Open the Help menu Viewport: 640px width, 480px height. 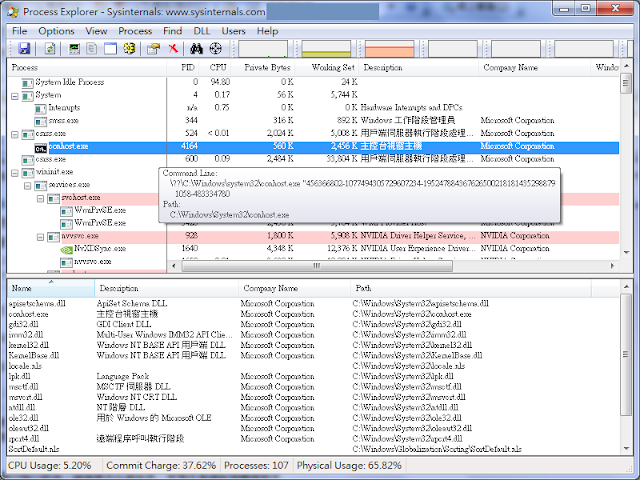(x=267, y=31)
